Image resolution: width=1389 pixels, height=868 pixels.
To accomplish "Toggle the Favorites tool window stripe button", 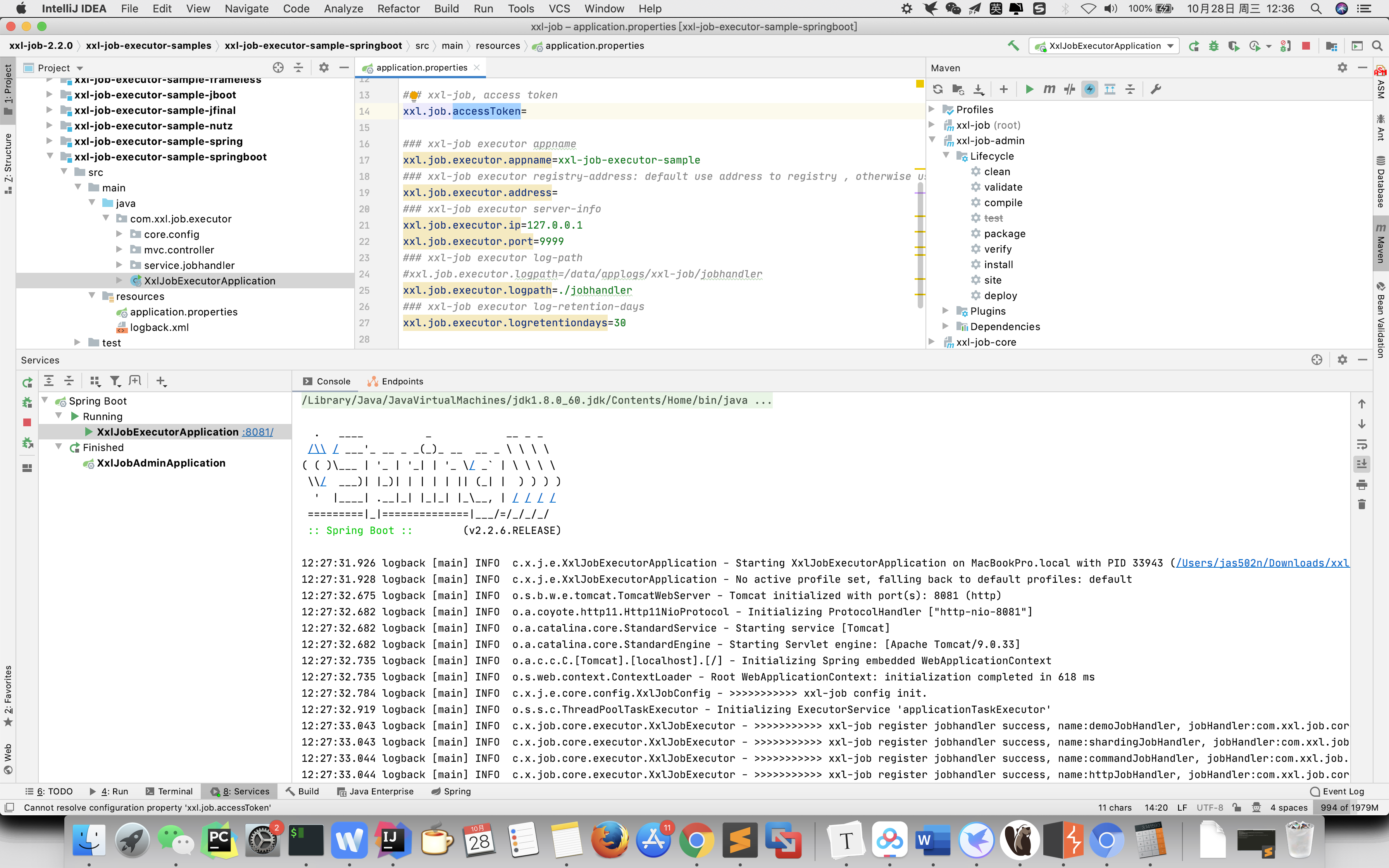I will point(8,696).
